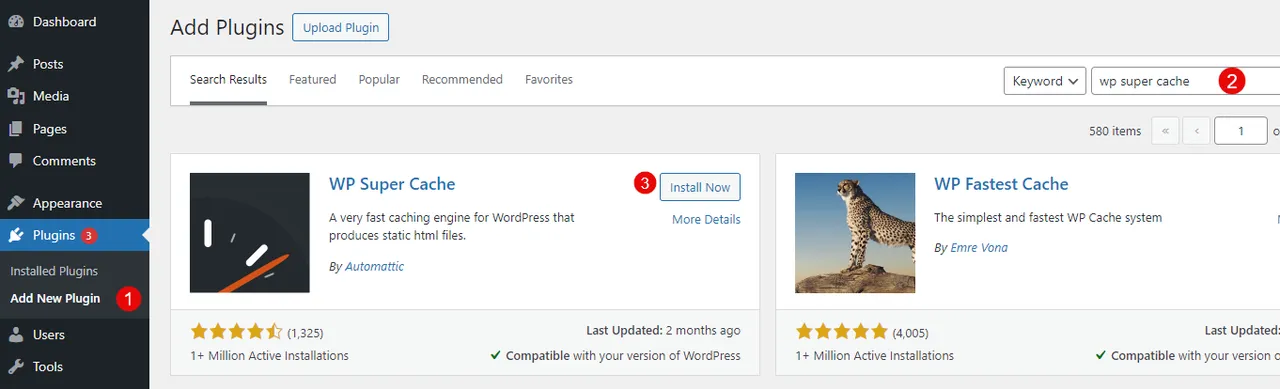Click WP Super Cache description text
This screenshot has height=389, width=1280.
point(452,226)
